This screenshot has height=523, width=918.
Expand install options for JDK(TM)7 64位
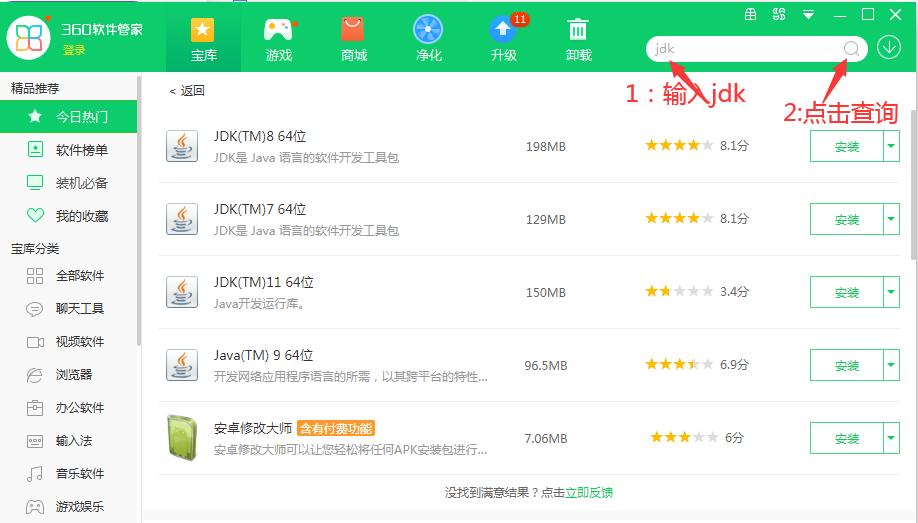(x=891, y=220)
